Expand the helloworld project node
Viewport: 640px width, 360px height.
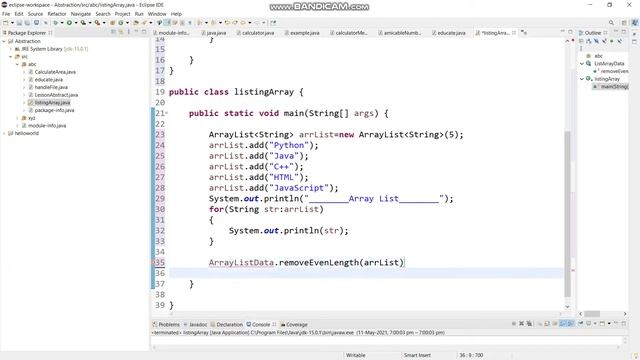(x=4, y=133)
